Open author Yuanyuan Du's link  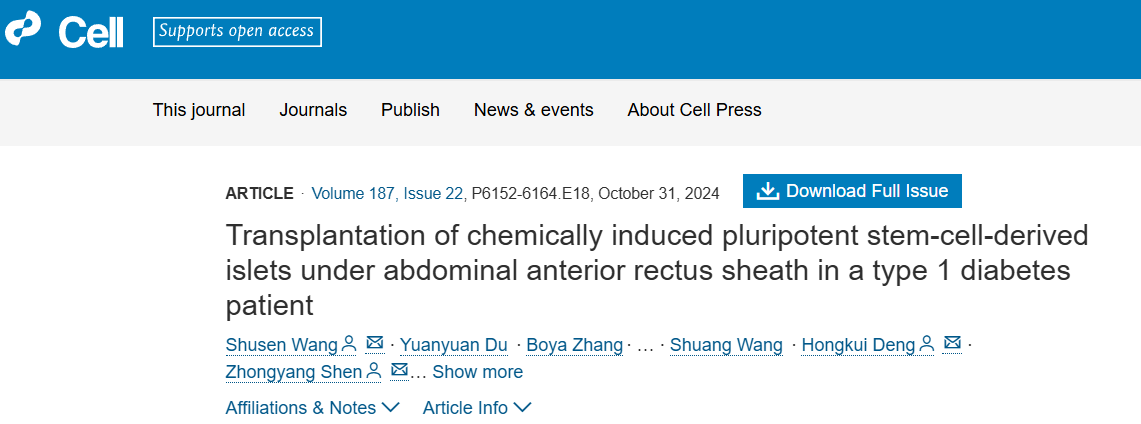(453, 345)
